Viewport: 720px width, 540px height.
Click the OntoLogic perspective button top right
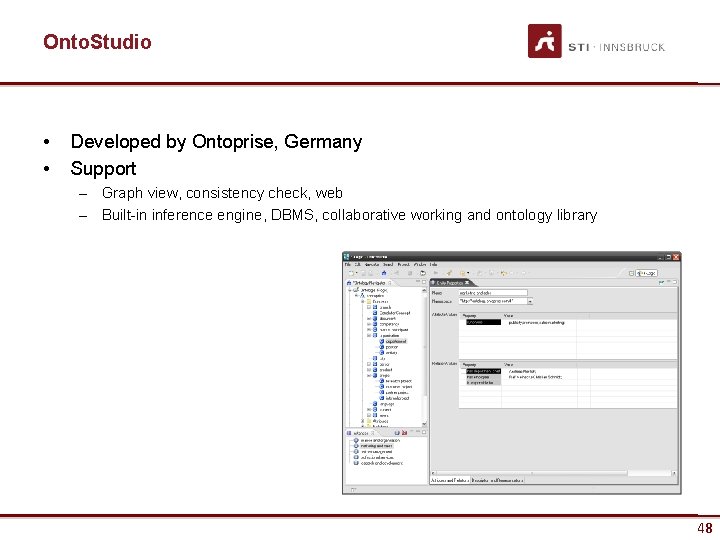647,273
